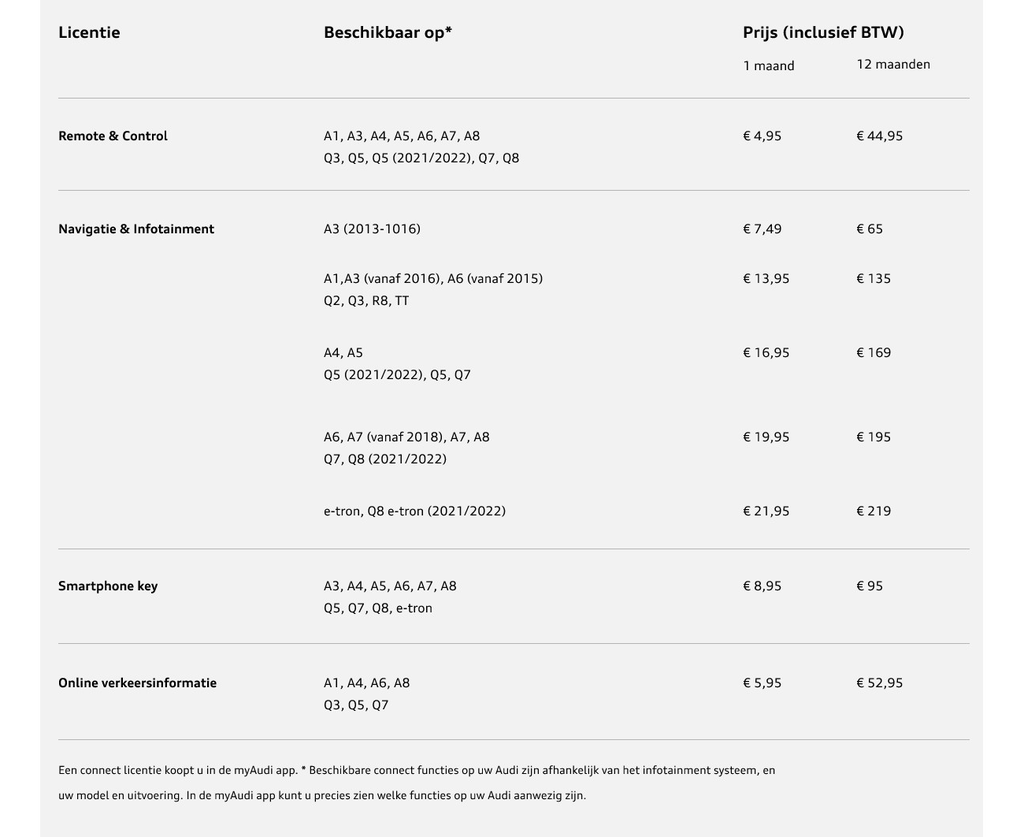Click the Remote & Control license row label

click(x=113, y=136)
